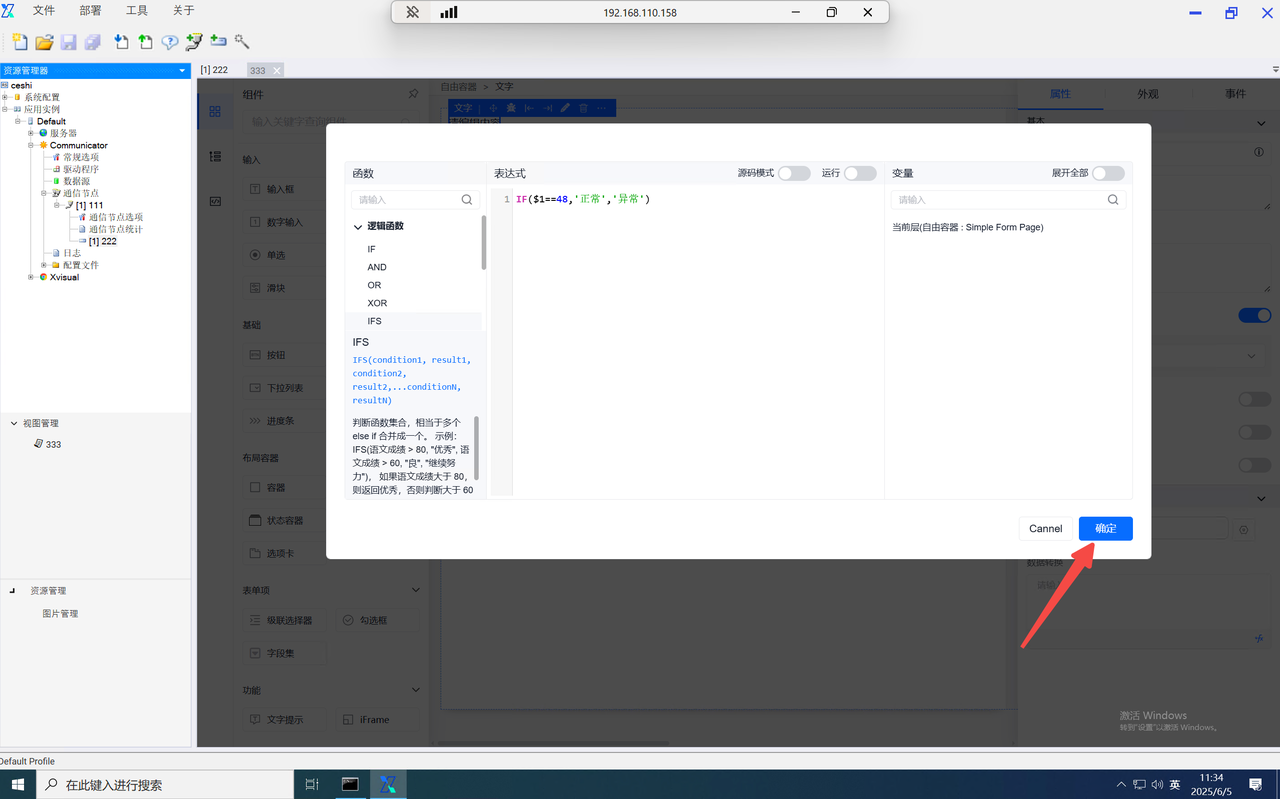The width and height of the screenshot is (1280, 799).
Task: Click the magic wand toolbar icon
Action: click(242, 42)
